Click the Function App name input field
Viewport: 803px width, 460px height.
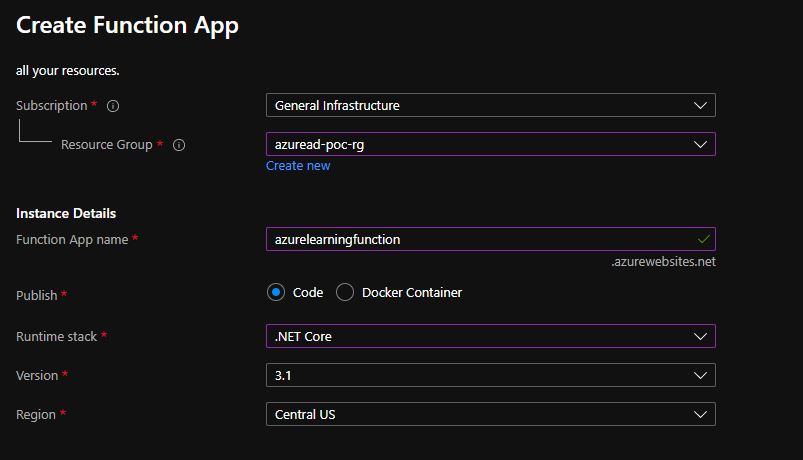coord(480,240)
